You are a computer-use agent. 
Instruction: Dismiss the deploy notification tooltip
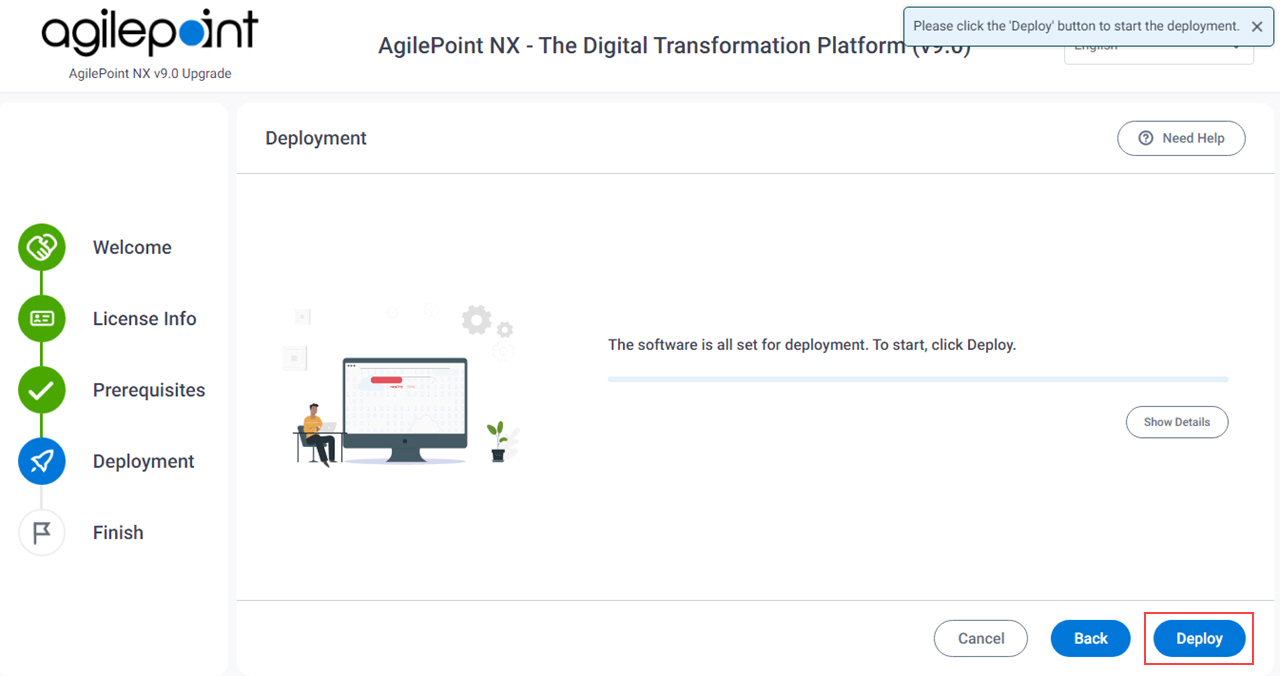coord(1257,27)
